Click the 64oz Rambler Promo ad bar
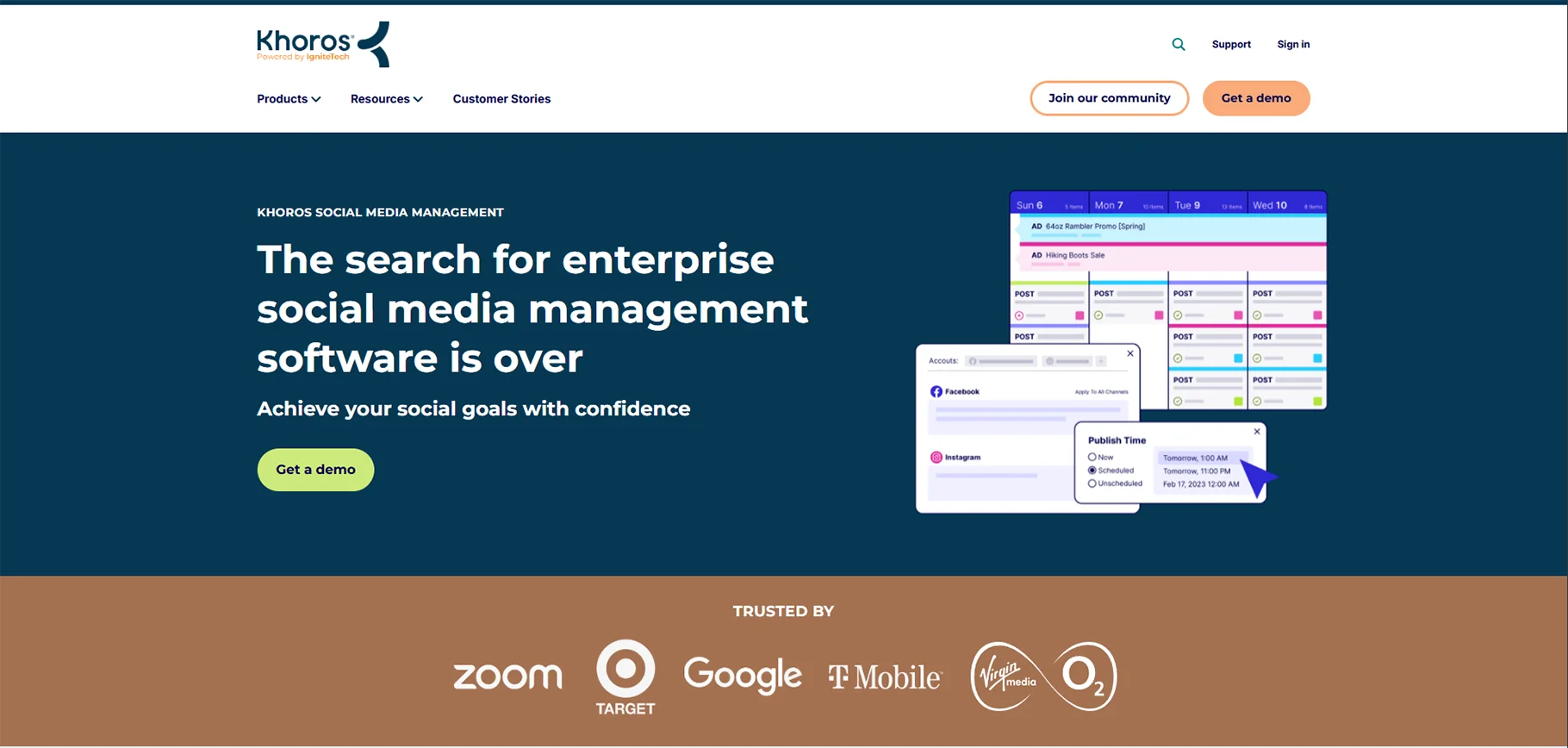This screenshot has width=1568, height=748. (1172, 228)
